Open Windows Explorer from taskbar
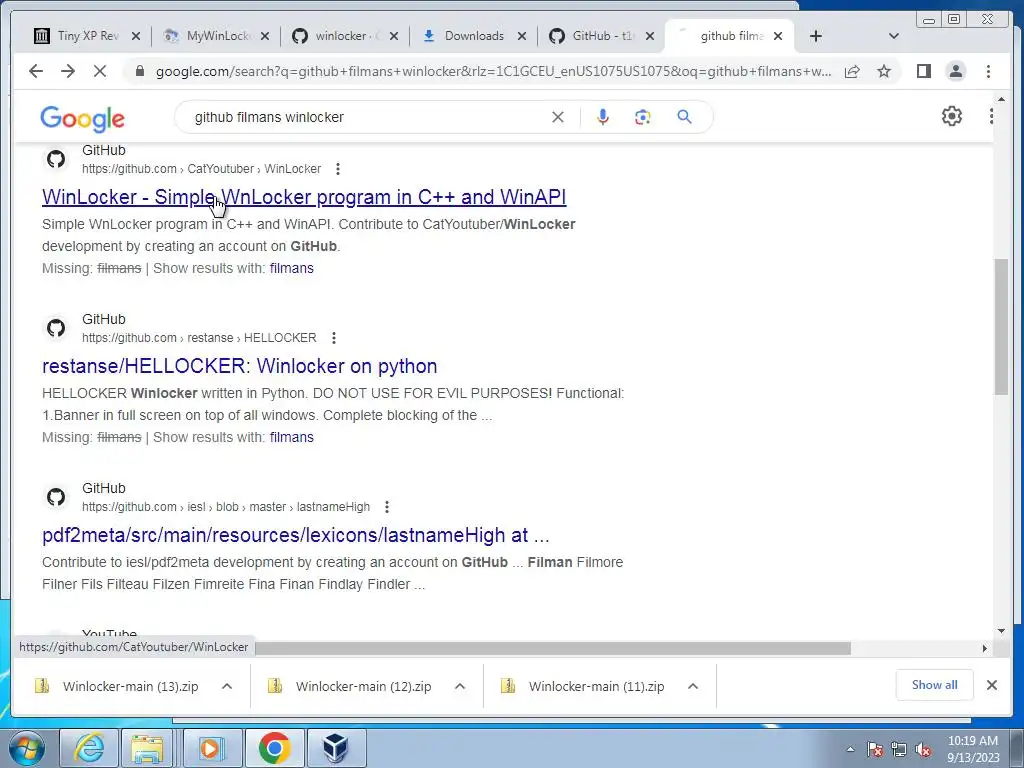 pos(148,748)
